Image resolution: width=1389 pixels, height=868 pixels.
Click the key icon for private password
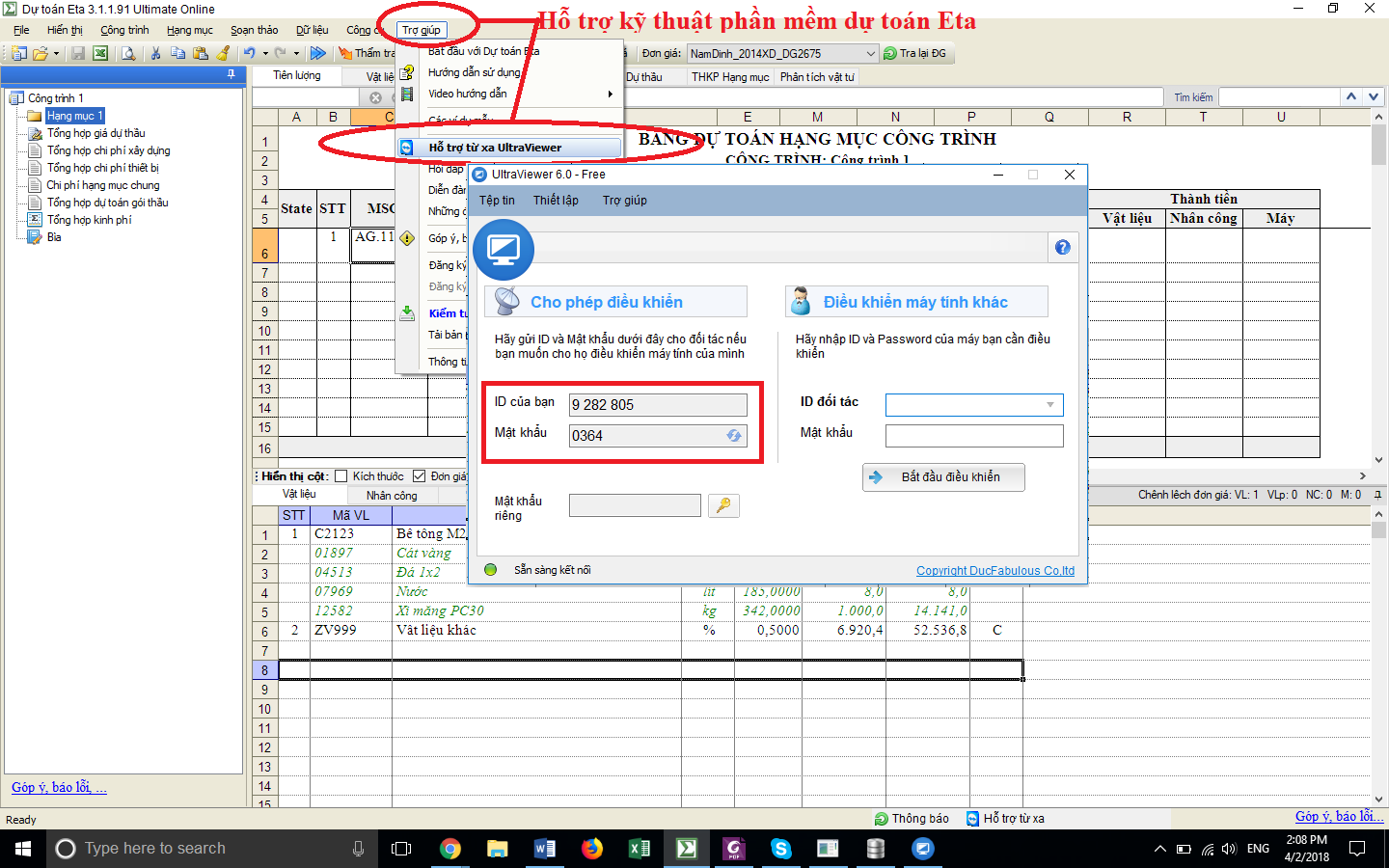tap(723, 505)
